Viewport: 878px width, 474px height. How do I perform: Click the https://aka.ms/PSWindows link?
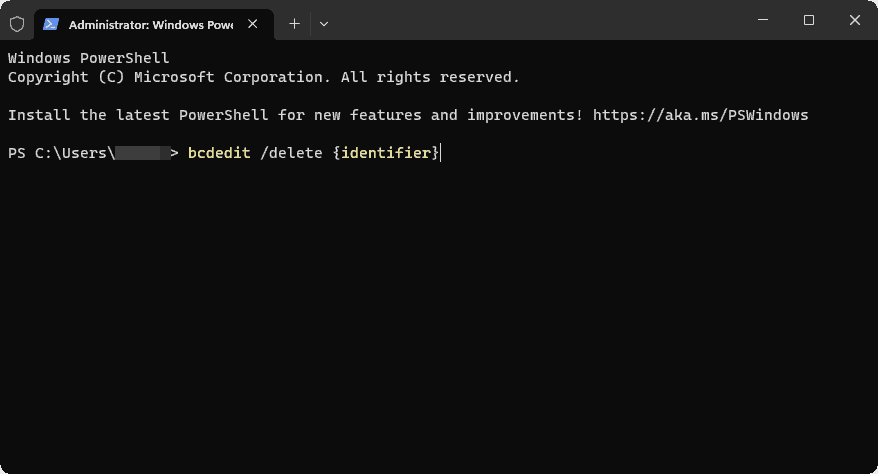coord(700,115)
